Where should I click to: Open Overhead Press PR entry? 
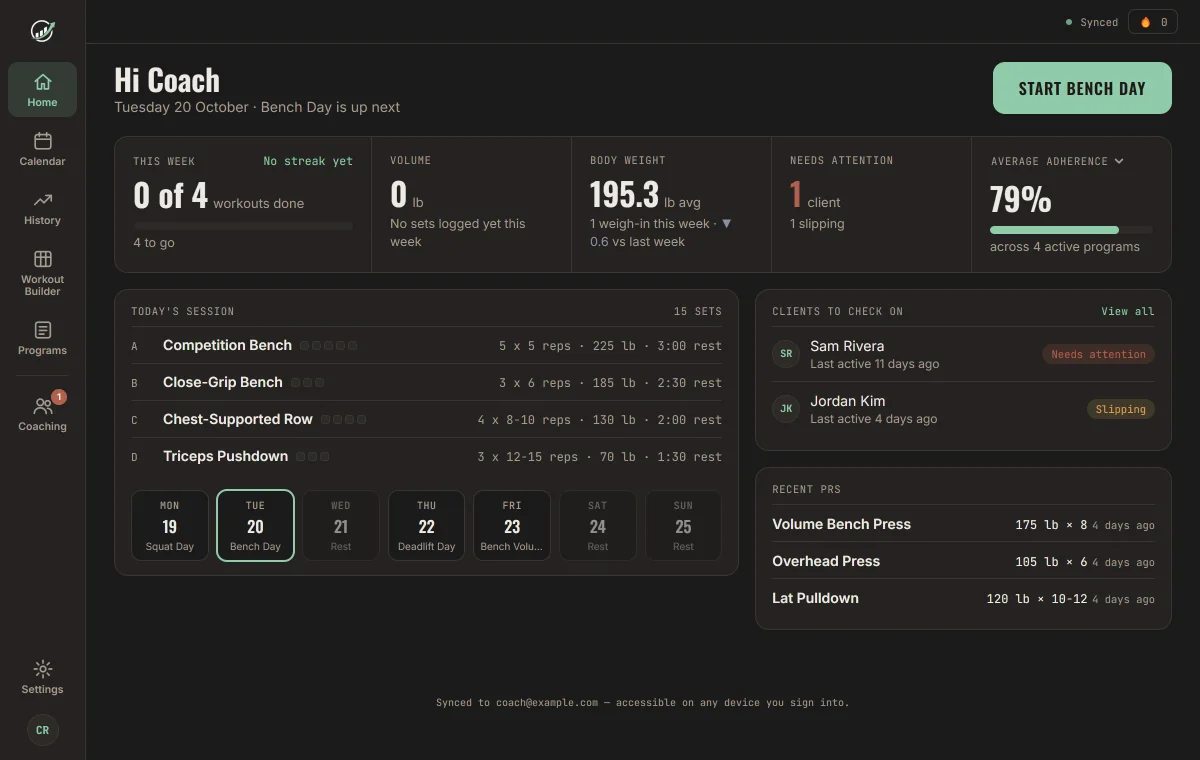(x=963, y=561)
